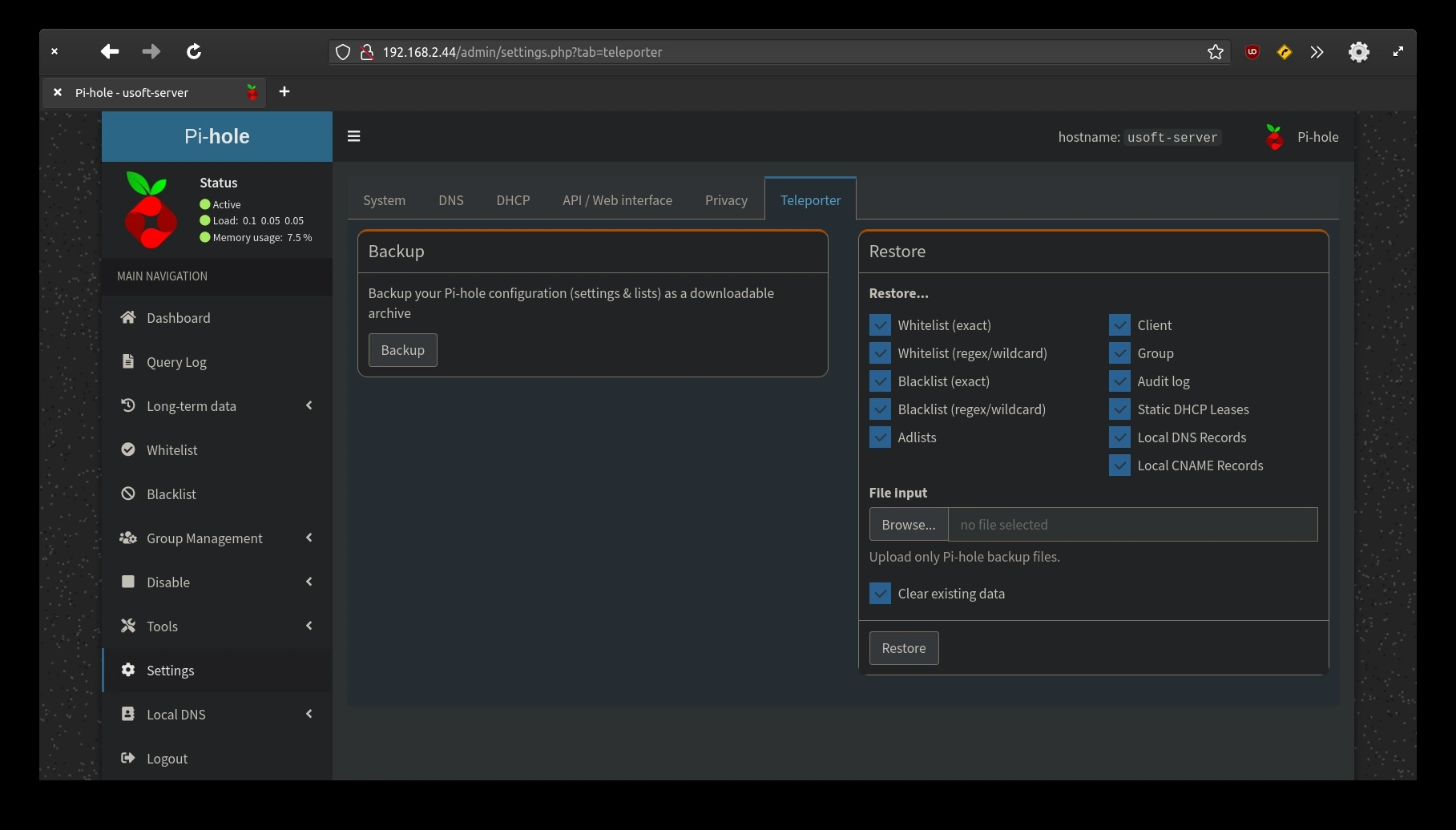1456x830 pixels.
Task: Reload the page with refresh icon
Action: tap(194, 51)
